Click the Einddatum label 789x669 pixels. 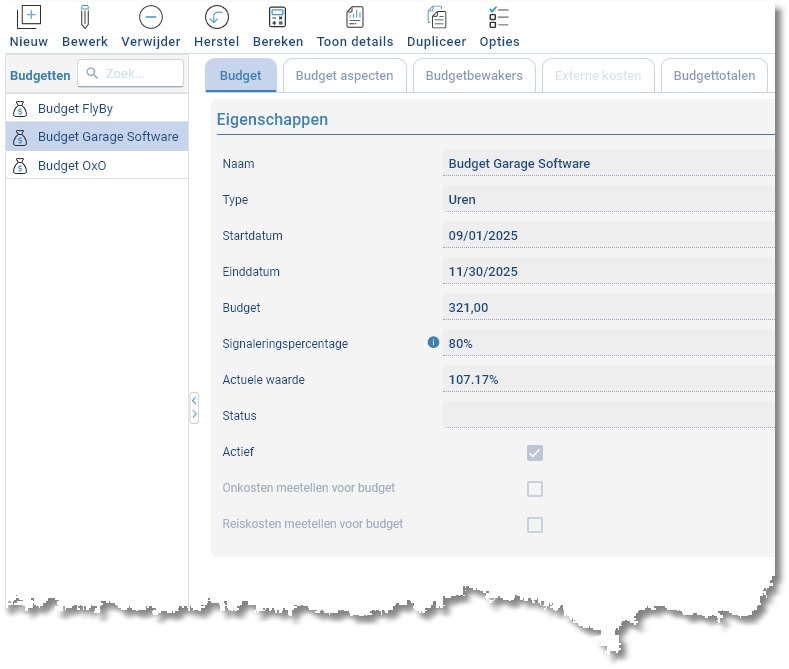[x=251, y=272]
